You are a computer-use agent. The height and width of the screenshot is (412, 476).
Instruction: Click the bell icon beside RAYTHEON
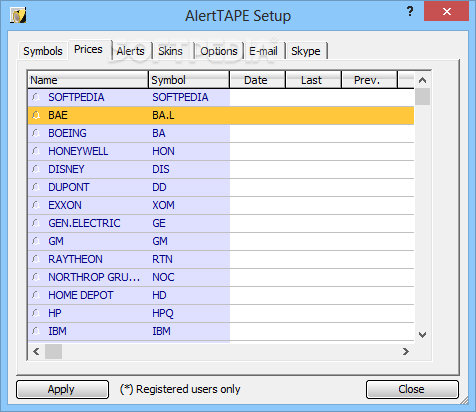click(x=36, y=259)
